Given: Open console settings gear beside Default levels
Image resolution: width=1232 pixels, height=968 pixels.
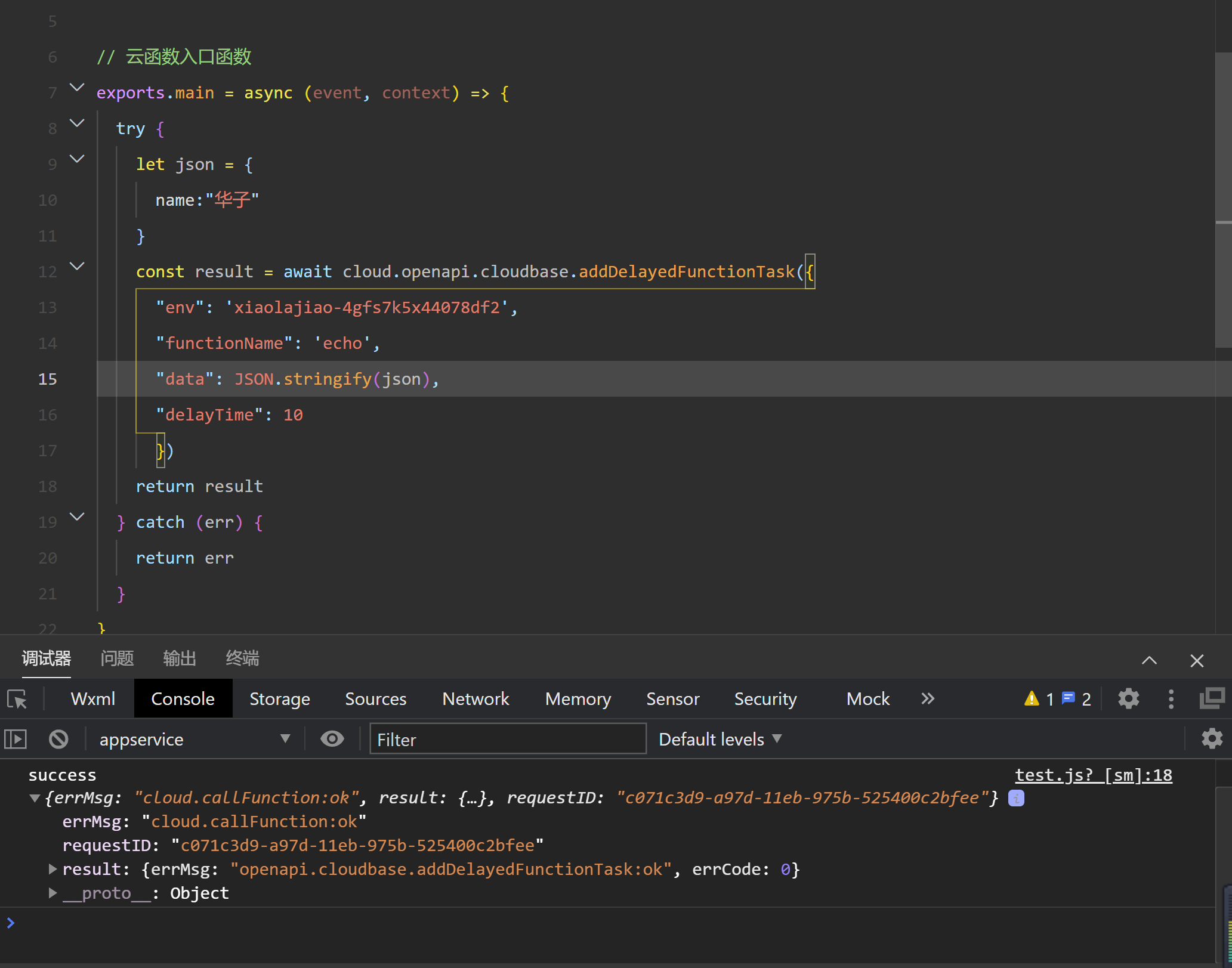Looking at the screenshot, I should (x=1212, y=739).
